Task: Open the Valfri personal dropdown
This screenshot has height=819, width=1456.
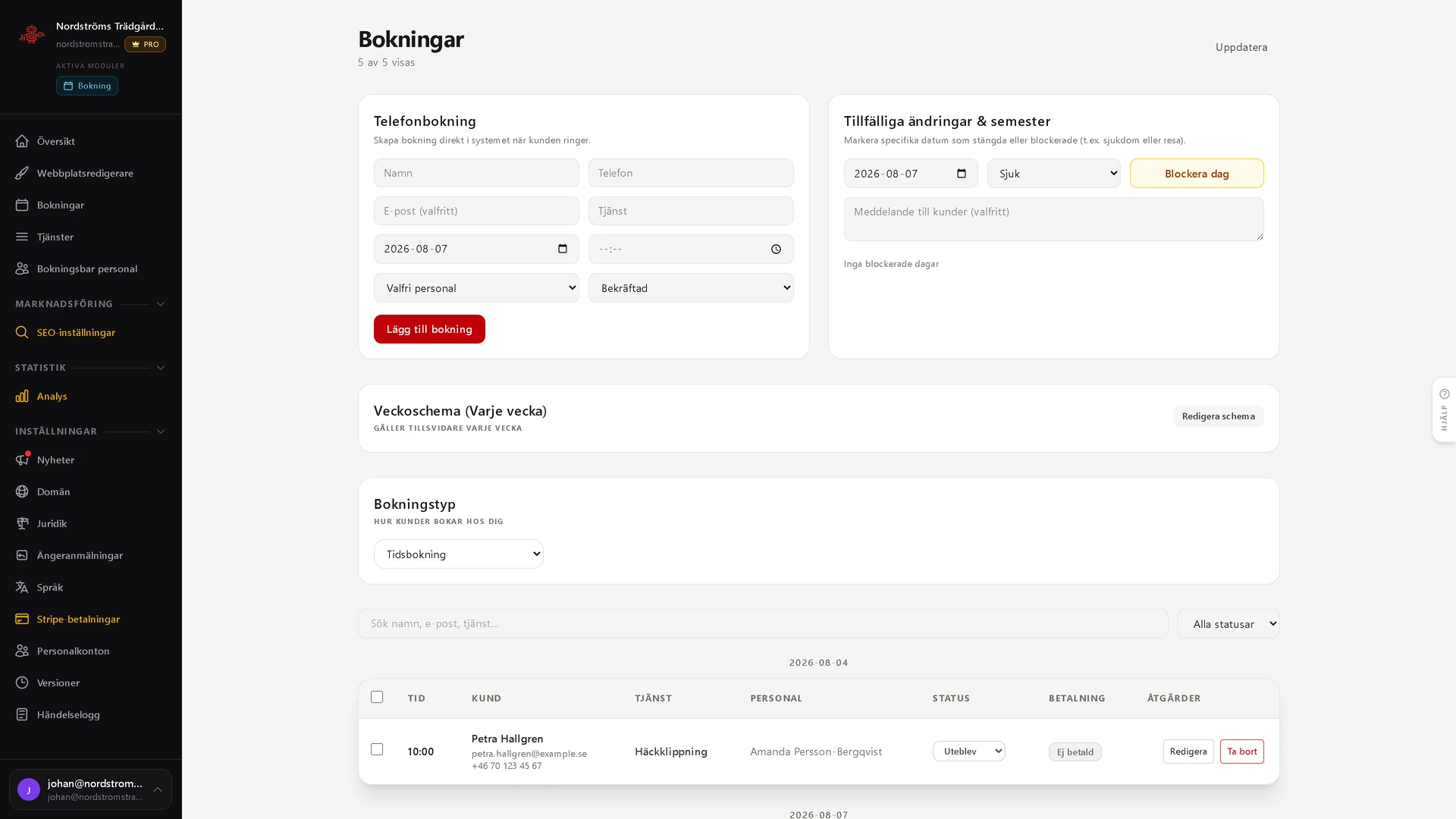Action: point(476,288)
